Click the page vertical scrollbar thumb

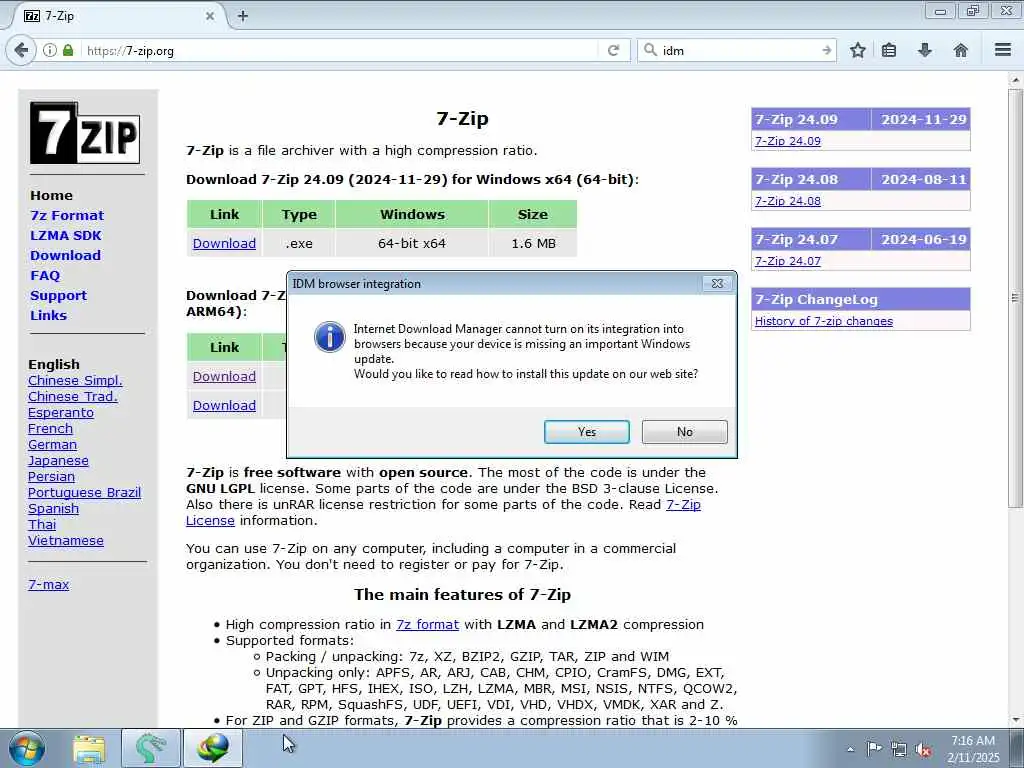(x=1015, y=297)
